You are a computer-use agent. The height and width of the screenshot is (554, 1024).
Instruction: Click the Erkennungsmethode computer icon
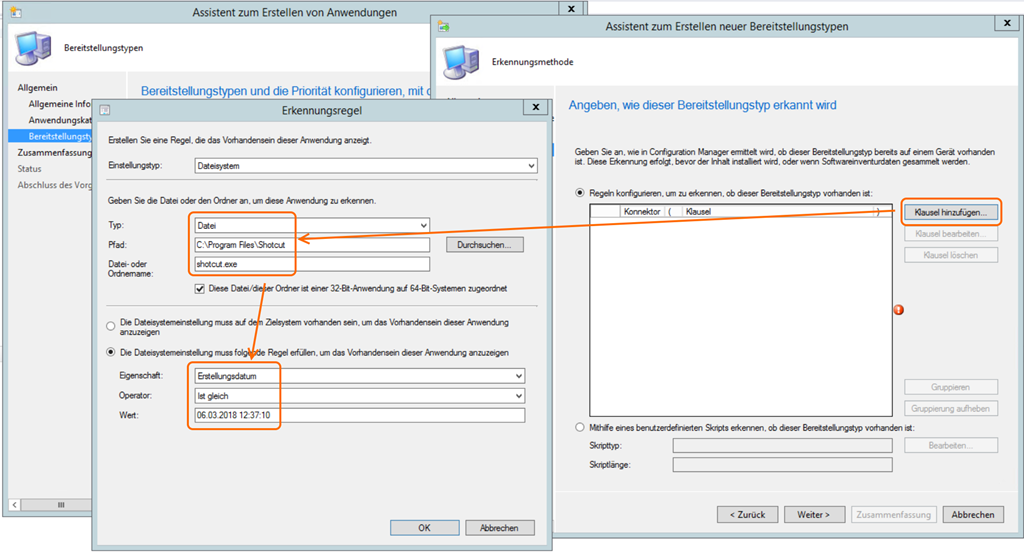[x=460, y=61]
